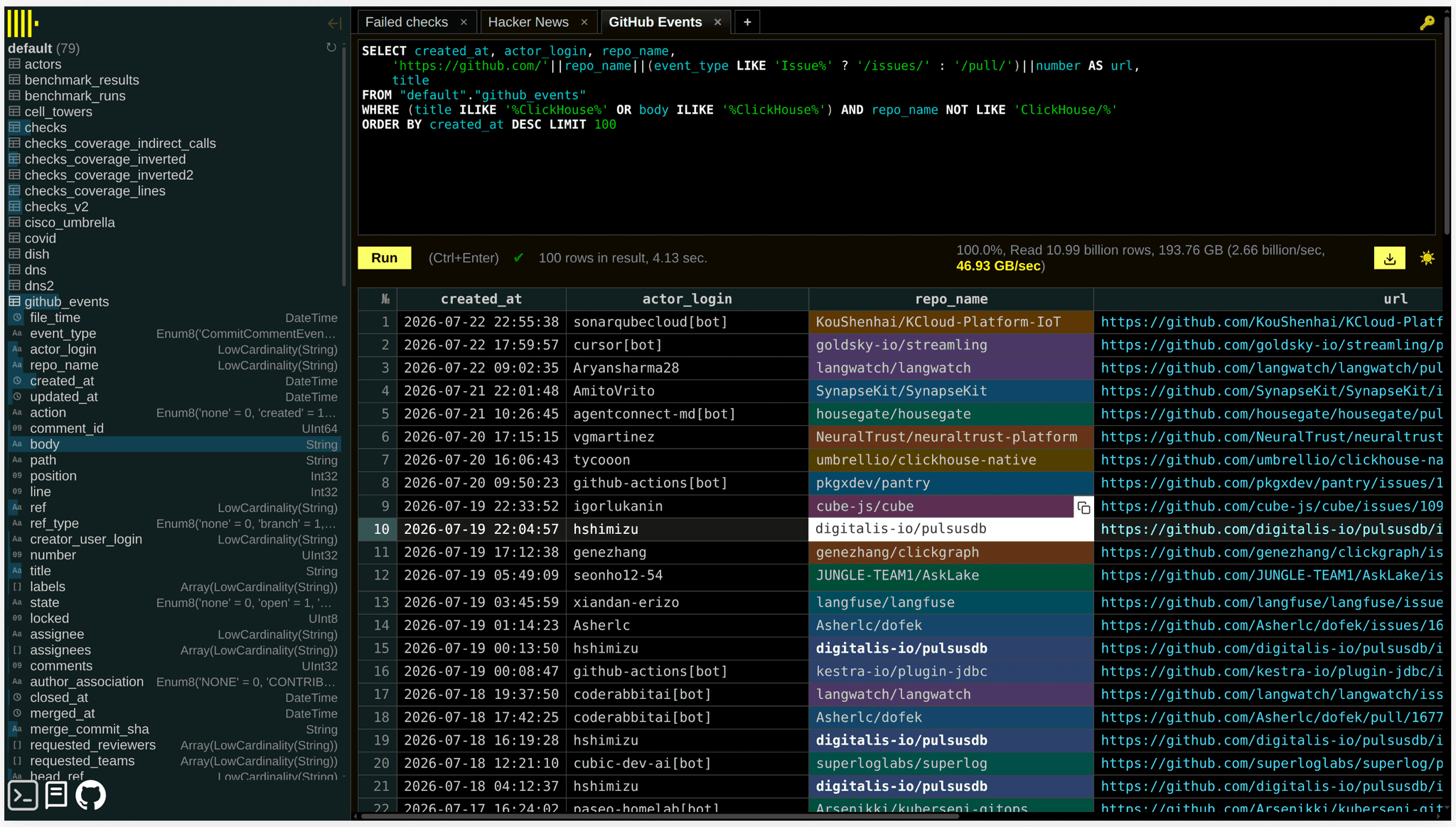Open the KouShenhai/KCloud-Platform URL link
Viewport: 1456px width, 827px height.
(1271, 322)
